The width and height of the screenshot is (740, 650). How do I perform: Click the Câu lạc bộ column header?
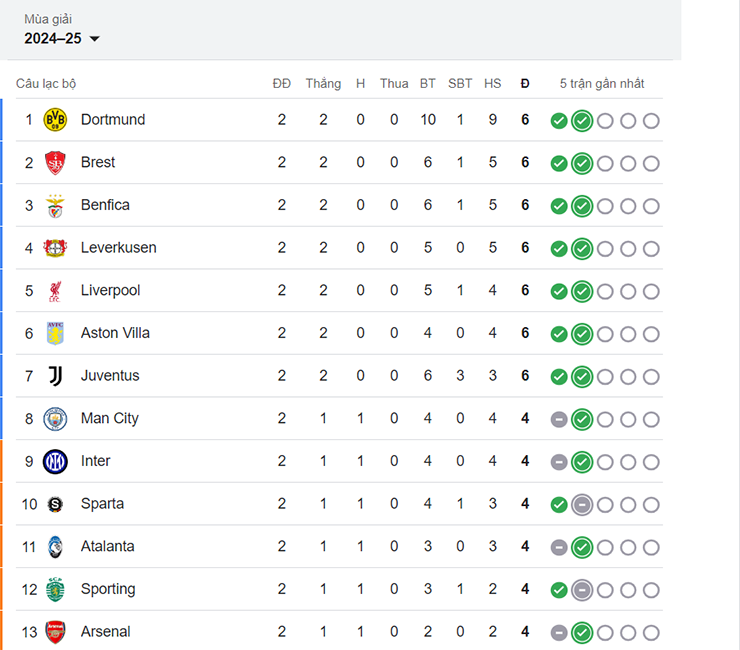pos(46,84)
